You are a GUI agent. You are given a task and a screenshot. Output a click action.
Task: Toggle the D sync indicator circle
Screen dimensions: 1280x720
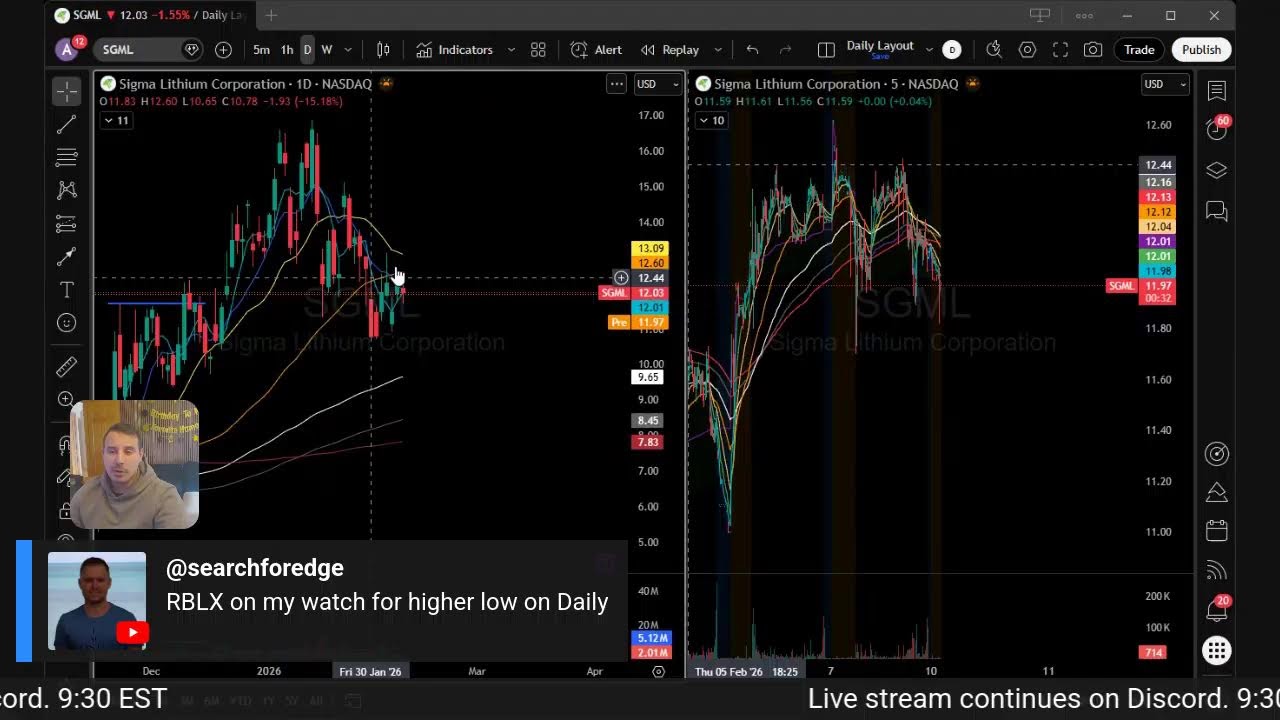pyautogui.click(x=952, y=50)
